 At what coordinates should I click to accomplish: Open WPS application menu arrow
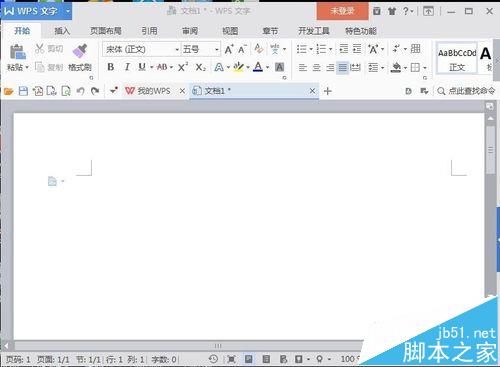[x=68, y=11]
